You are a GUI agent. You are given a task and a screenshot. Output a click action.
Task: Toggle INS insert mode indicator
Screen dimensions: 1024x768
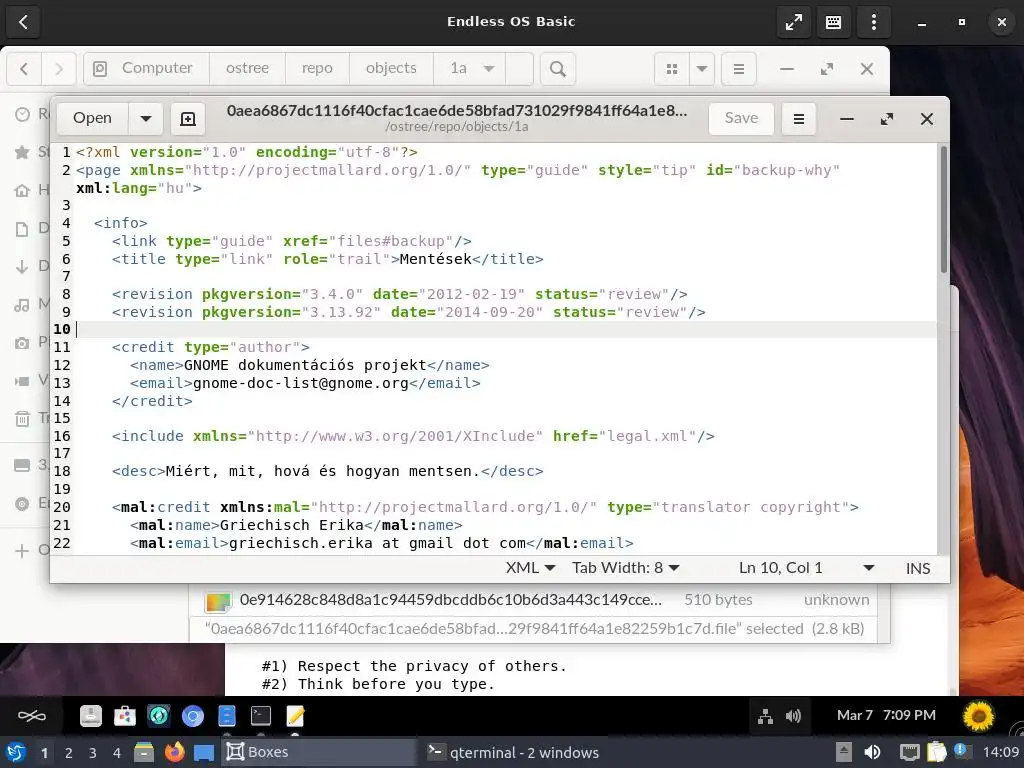918,568
